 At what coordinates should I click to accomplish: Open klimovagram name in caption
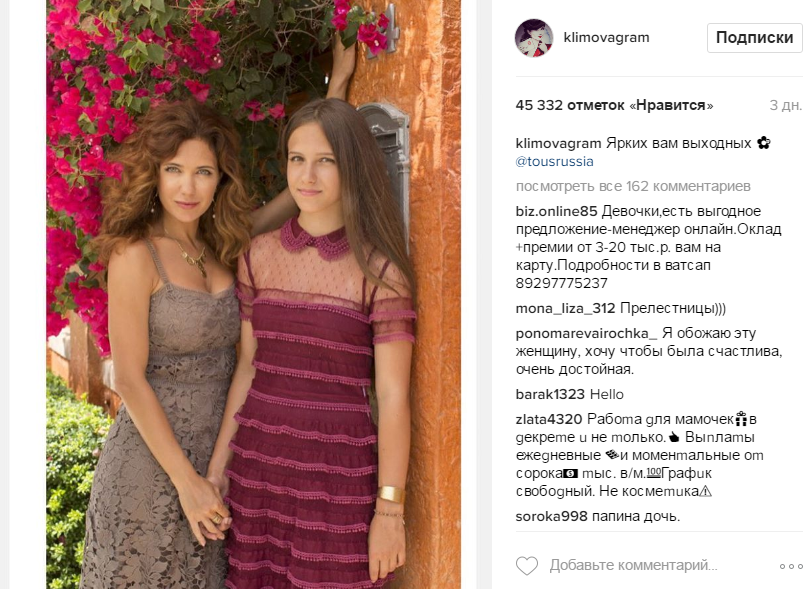point(558,143)
